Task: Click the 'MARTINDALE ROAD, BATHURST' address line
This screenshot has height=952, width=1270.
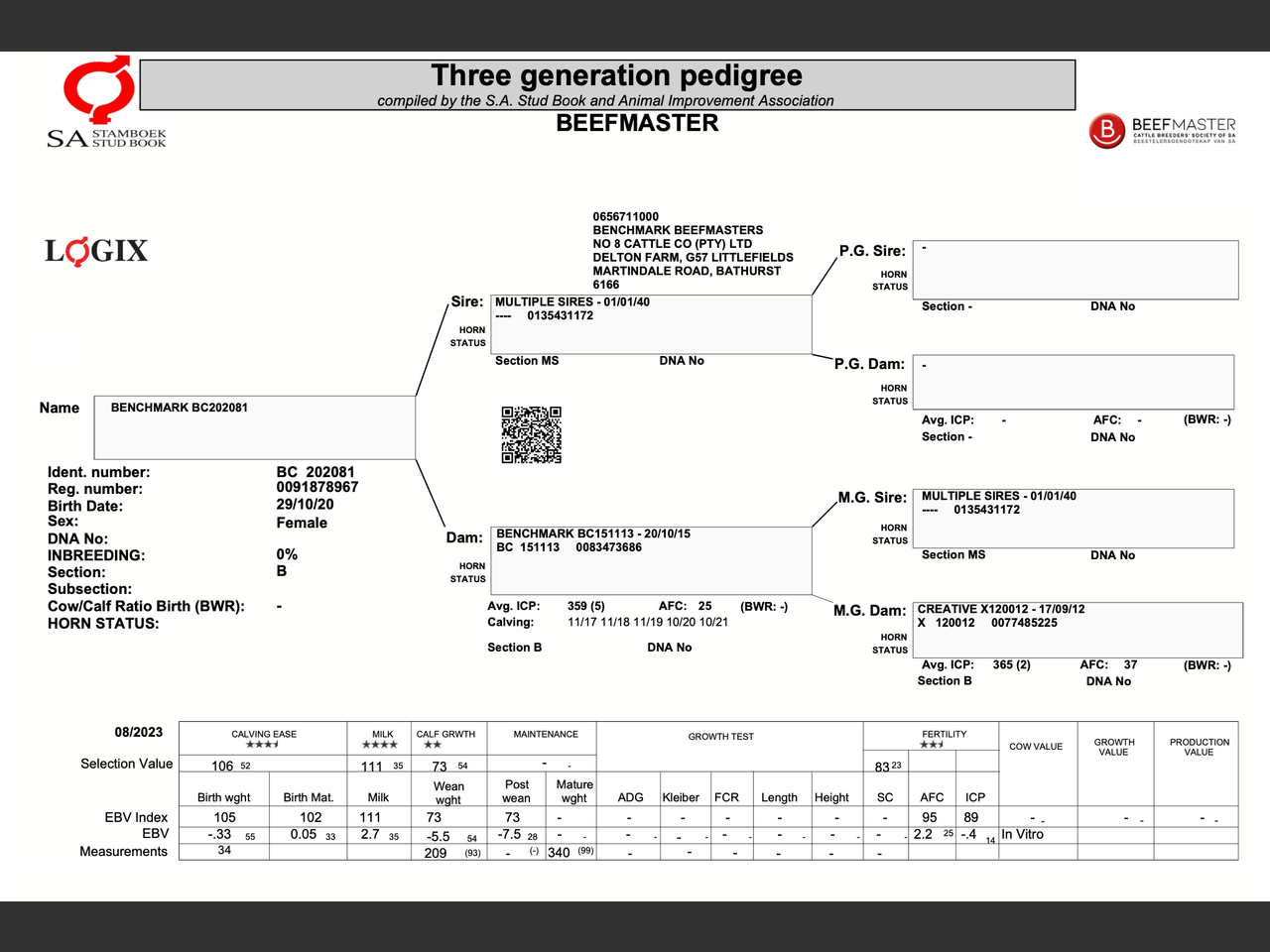Action: [x=687, y=271]
